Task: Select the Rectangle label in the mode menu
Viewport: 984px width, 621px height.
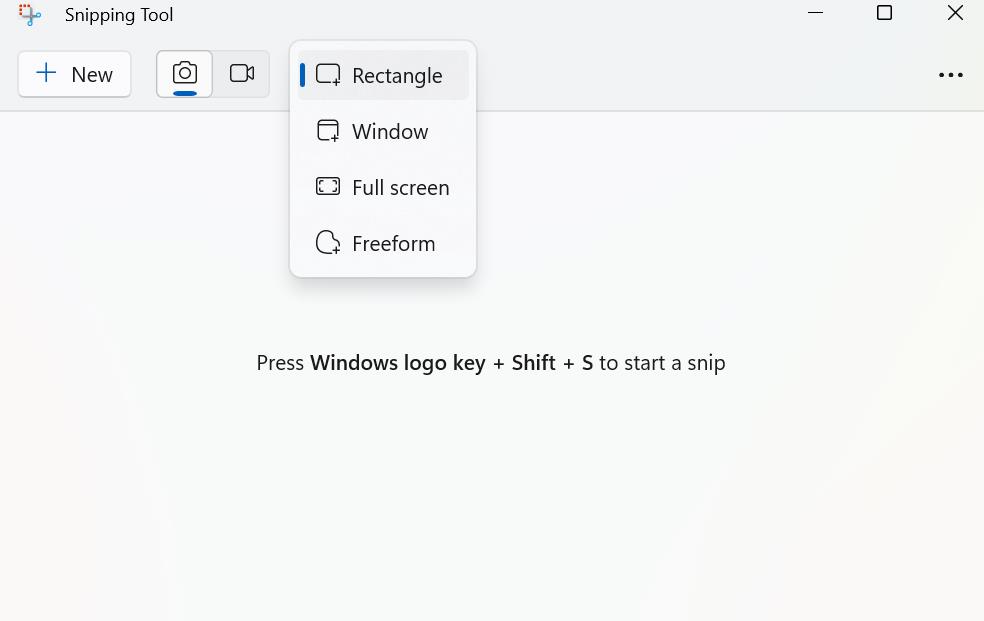Action: (x=397, y=76)
